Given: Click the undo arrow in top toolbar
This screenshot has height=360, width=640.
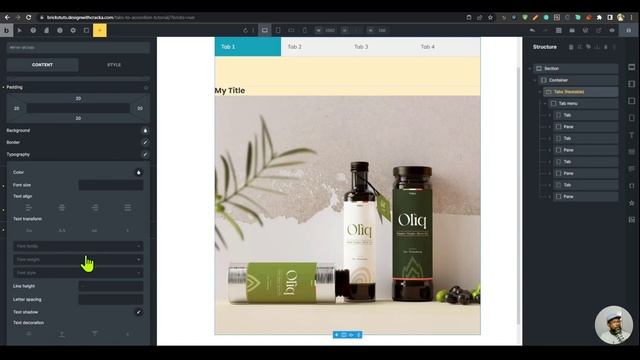Looking at the screenshot, I should pos(532,30).
